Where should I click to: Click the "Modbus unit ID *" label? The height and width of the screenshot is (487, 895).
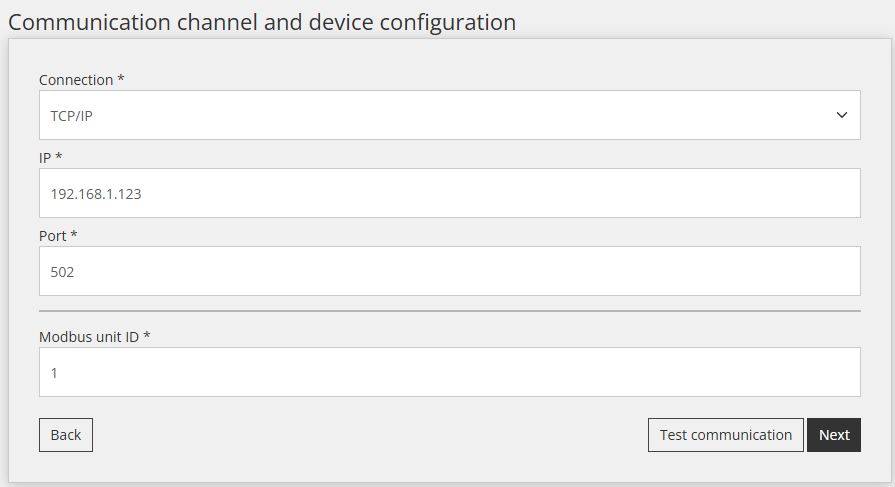pyautogui.click(x=94, y=337)
